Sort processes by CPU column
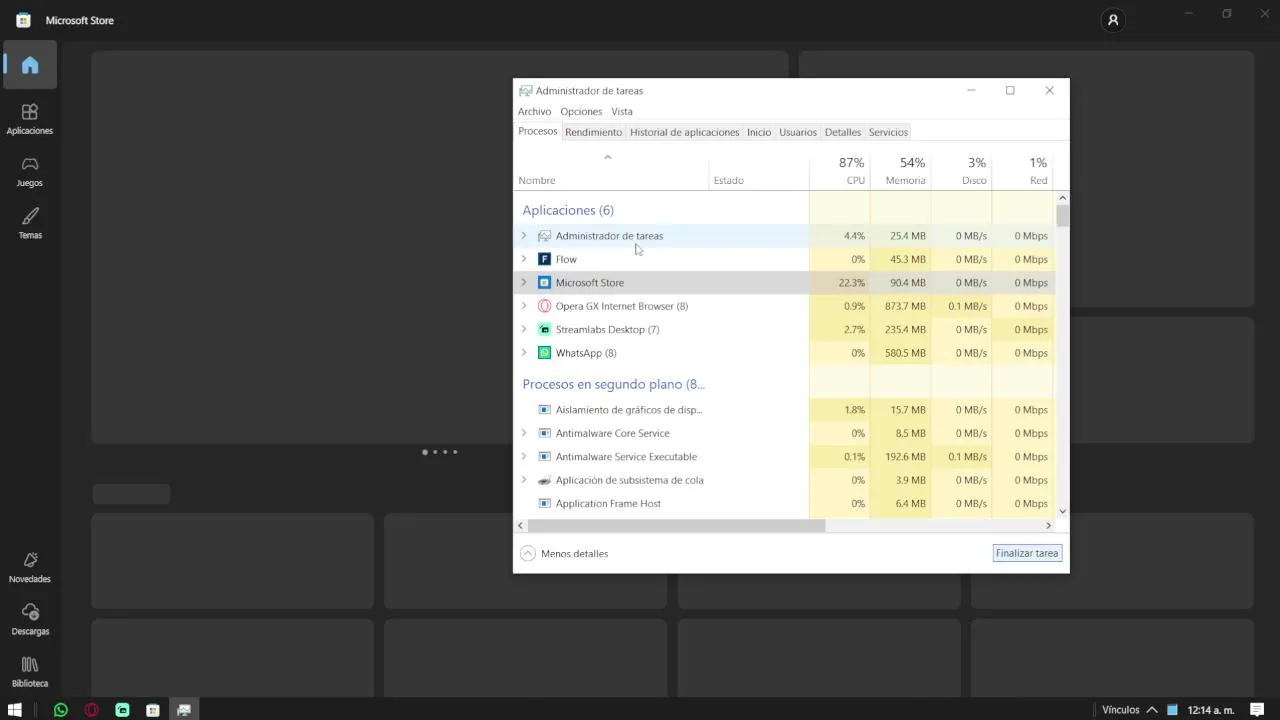This screenshot has width=1280, height=720. (x=840, y=171)
